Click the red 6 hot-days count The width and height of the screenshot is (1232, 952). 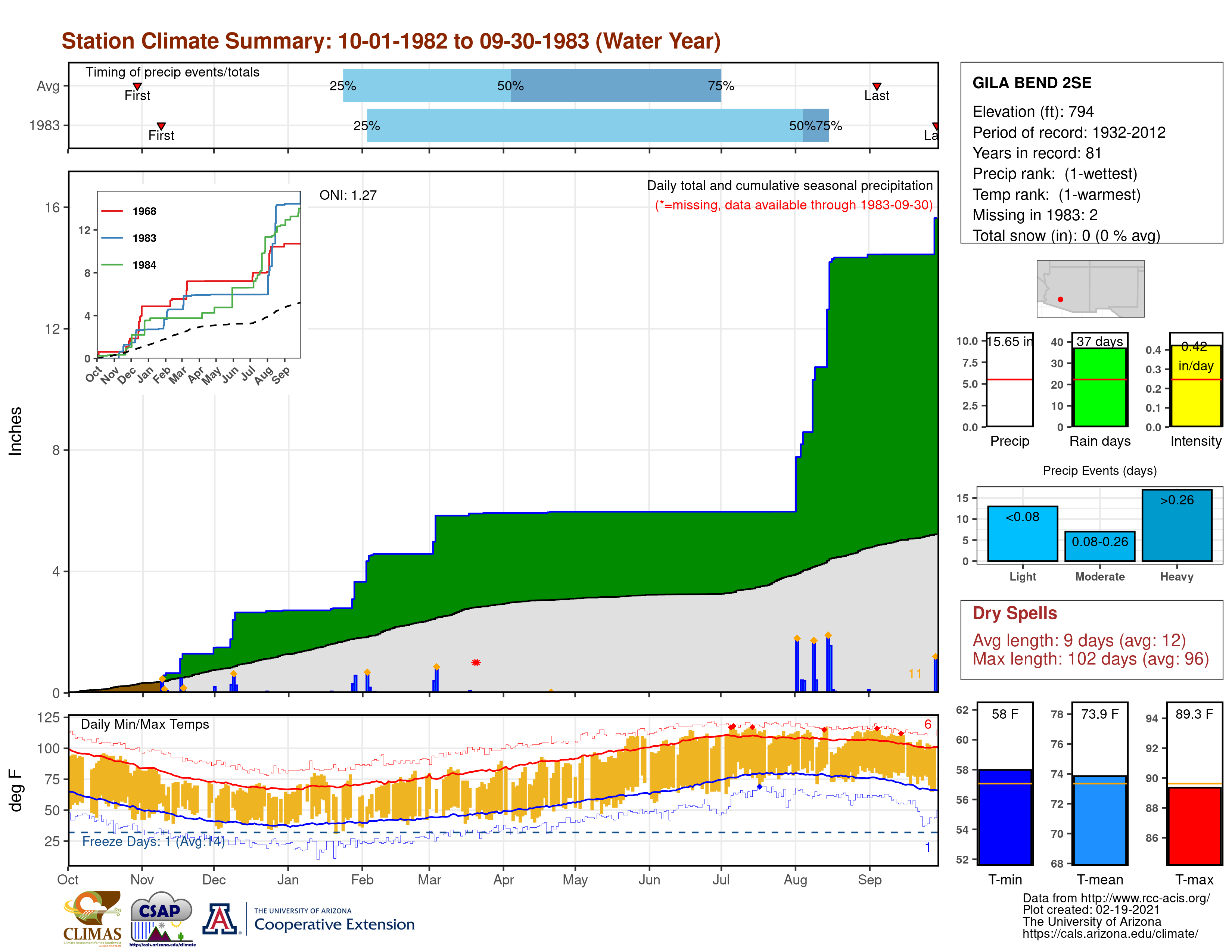[928, 724]
